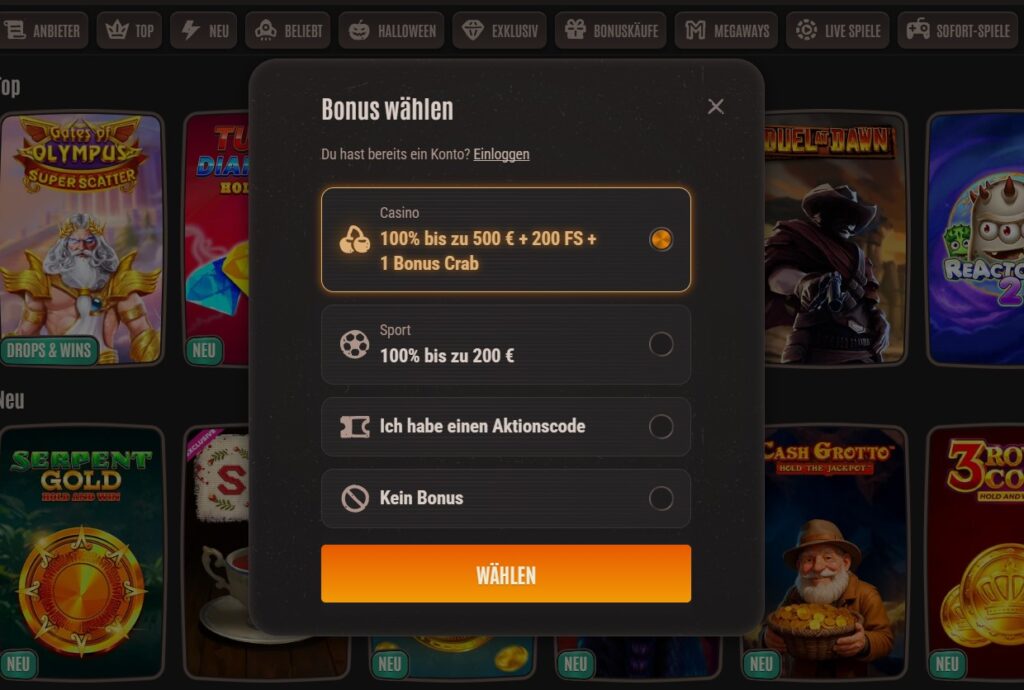Open Gates of Olympus Super Scatter game
Image resolution: width=1024 pixels, height=690 pixels.
[x=82, y=238]
